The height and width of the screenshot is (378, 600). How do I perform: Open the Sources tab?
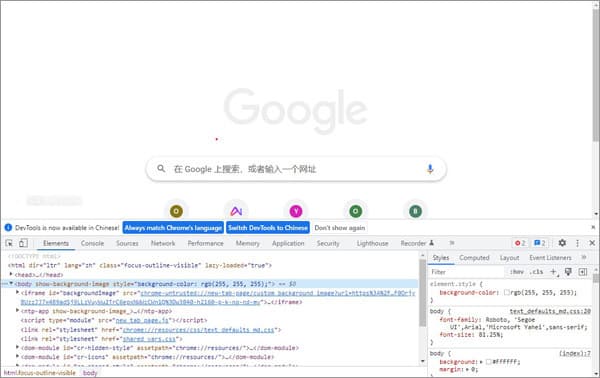pos(127,243)
